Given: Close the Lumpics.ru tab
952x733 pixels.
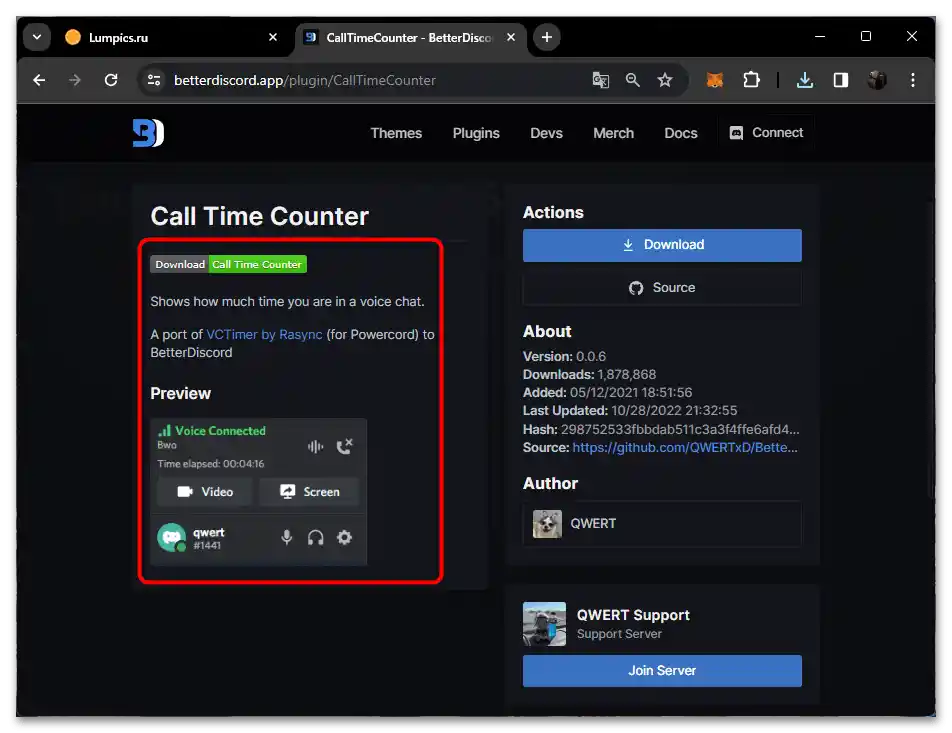Looking at the screenshot, I should (273, 37).
